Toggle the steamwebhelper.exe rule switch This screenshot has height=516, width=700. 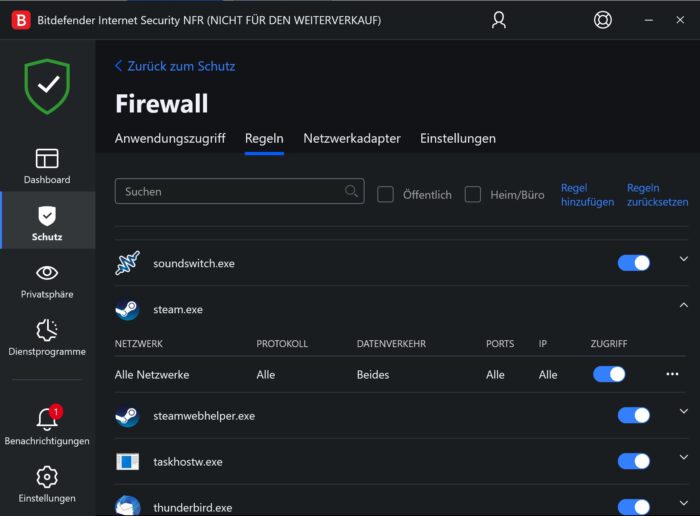(x=633, y=416)
